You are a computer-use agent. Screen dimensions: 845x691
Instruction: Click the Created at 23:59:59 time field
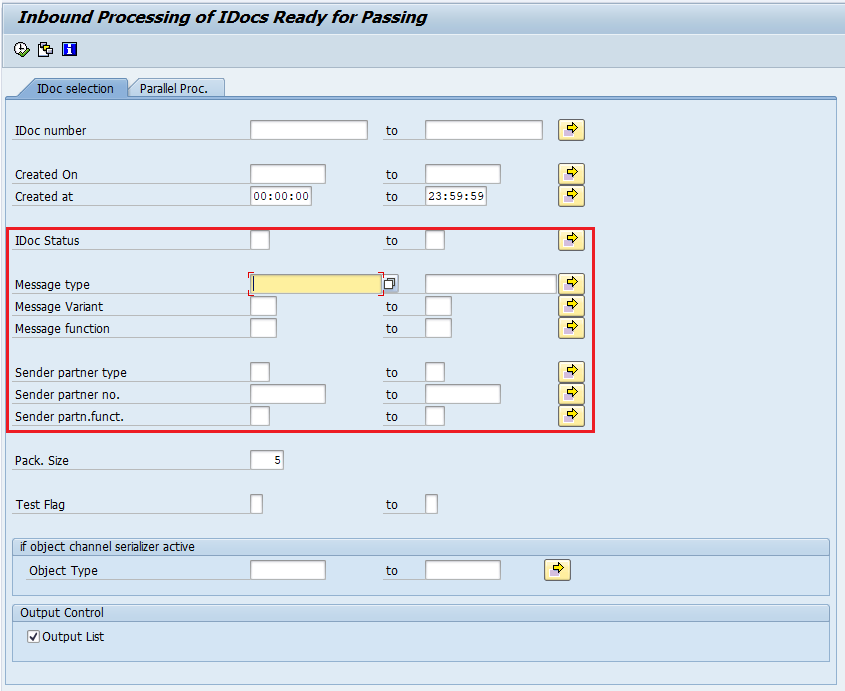[455, 196]
